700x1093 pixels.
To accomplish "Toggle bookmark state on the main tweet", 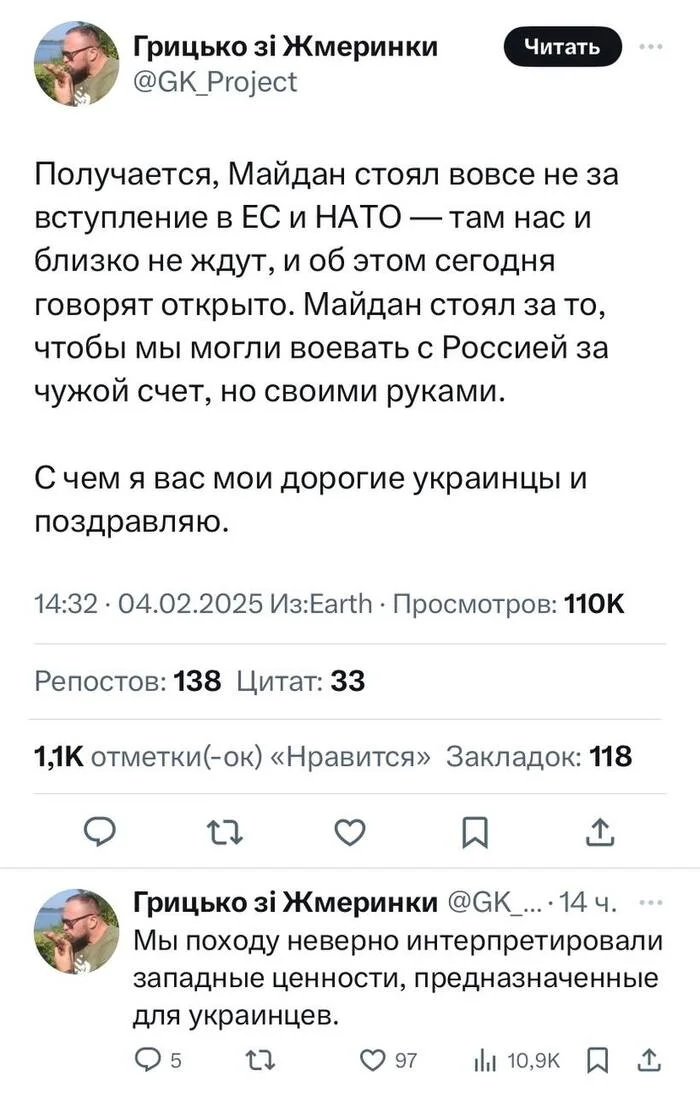I will pos(477,831).
